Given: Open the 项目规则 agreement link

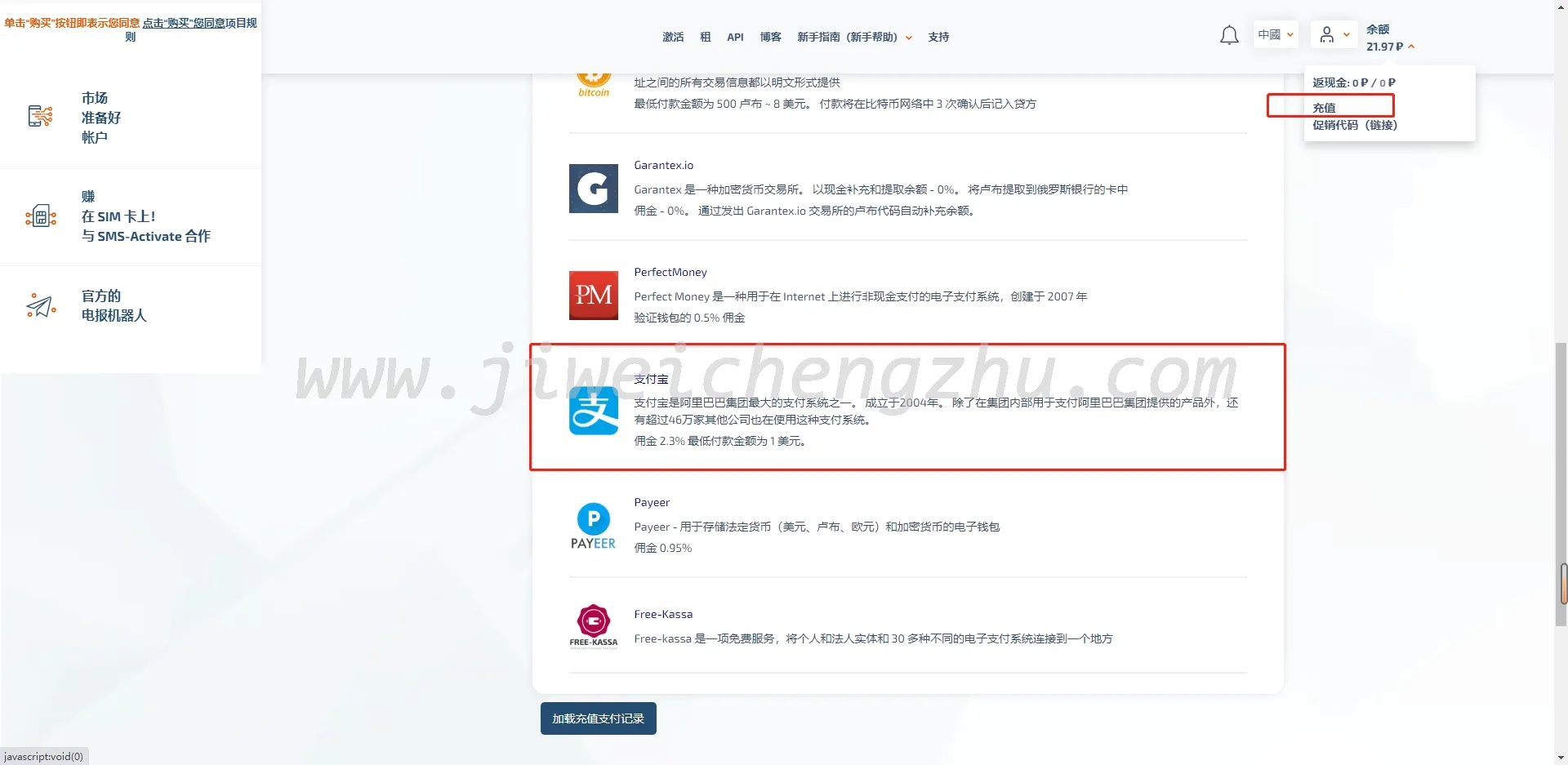Looking at the screenshot, I should (199, 24).
